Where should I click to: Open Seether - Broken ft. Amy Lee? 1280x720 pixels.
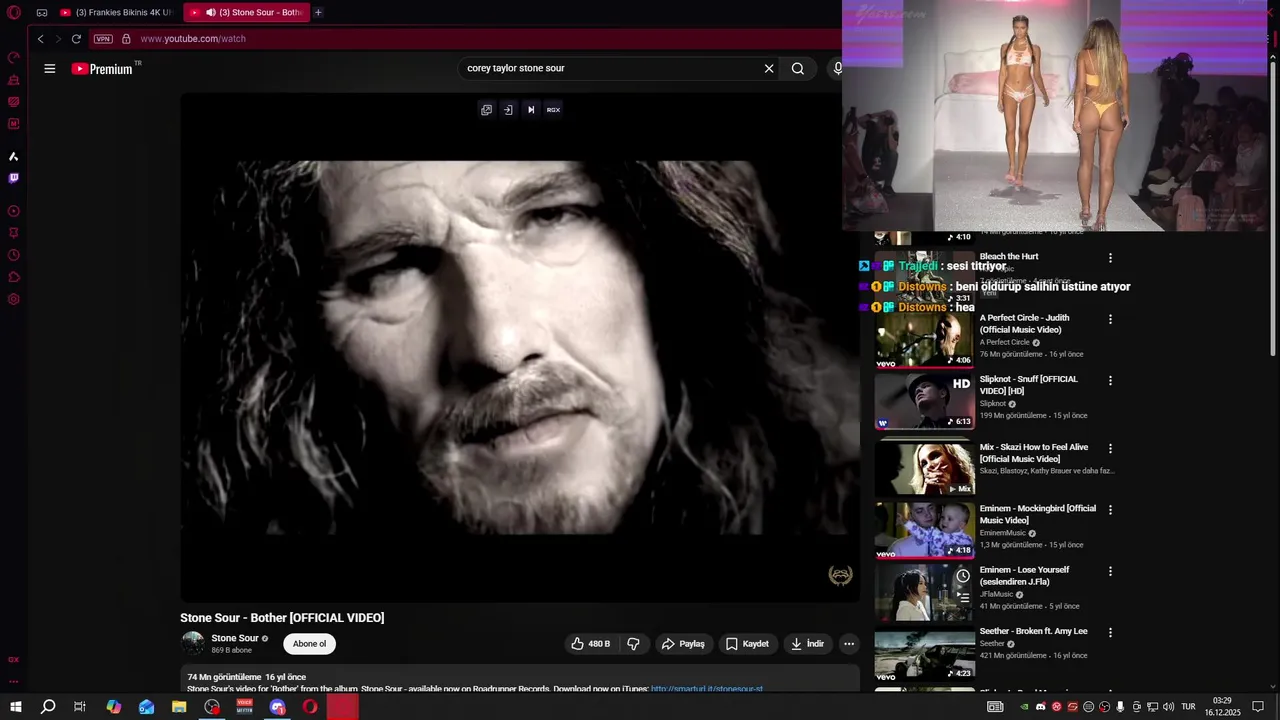[x=1033, y=631]
